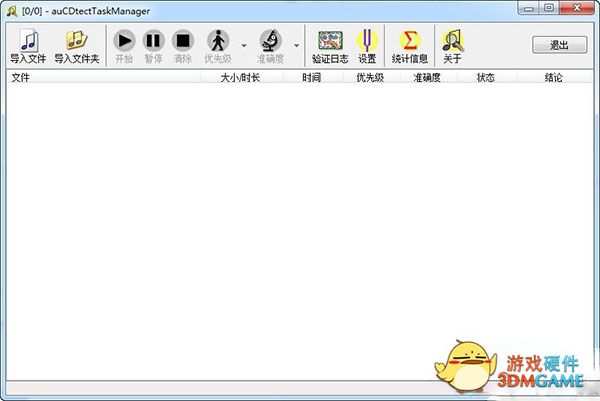Sort by the 状态 column header

486,77
